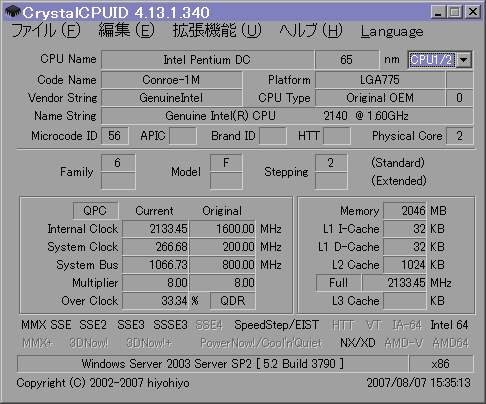
Task: Click the LGA775 platform field
Action: [x=380, y=80]
